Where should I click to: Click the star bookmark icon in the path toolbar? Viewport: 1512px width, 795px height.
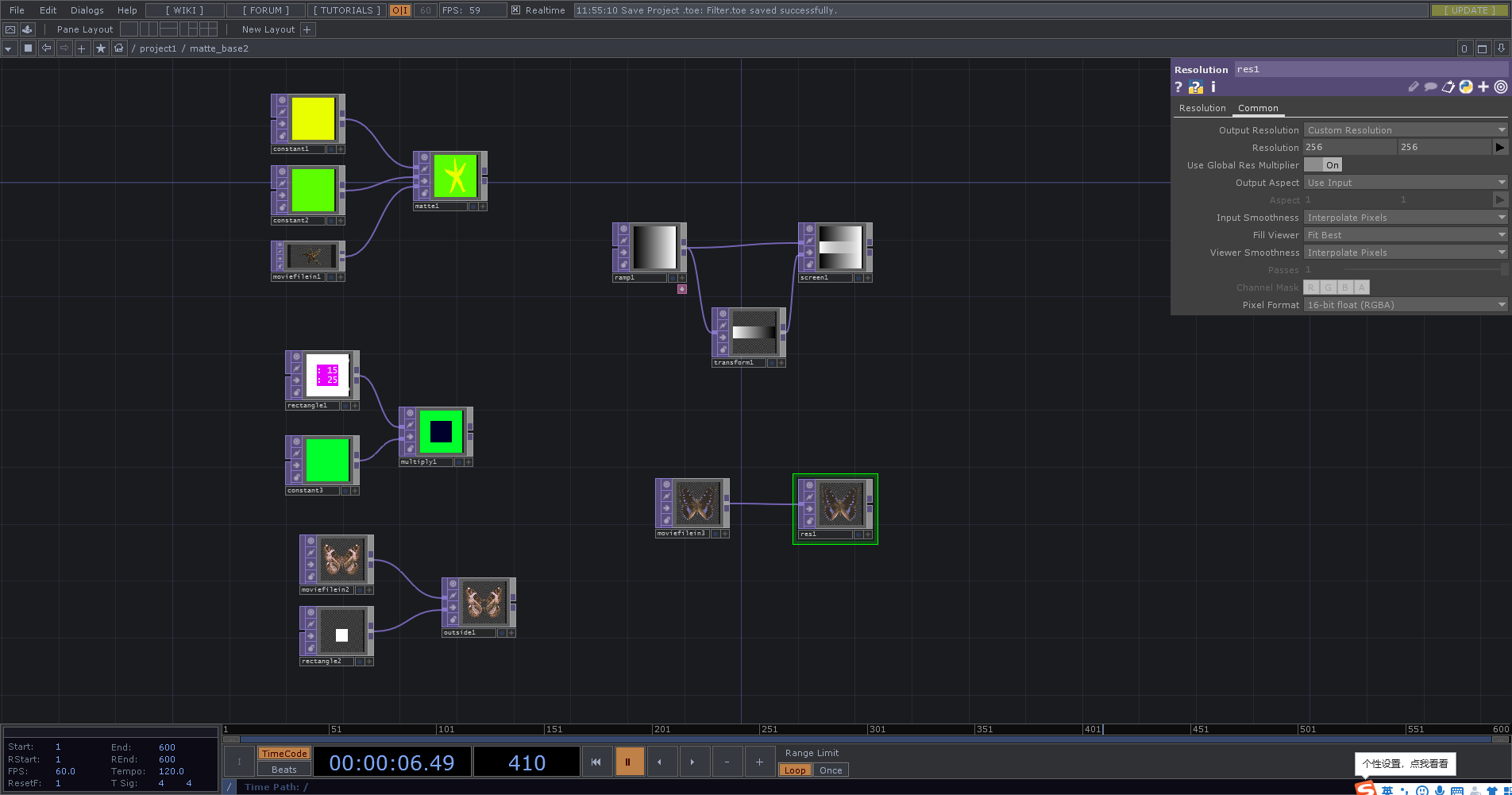click(100, 48)
